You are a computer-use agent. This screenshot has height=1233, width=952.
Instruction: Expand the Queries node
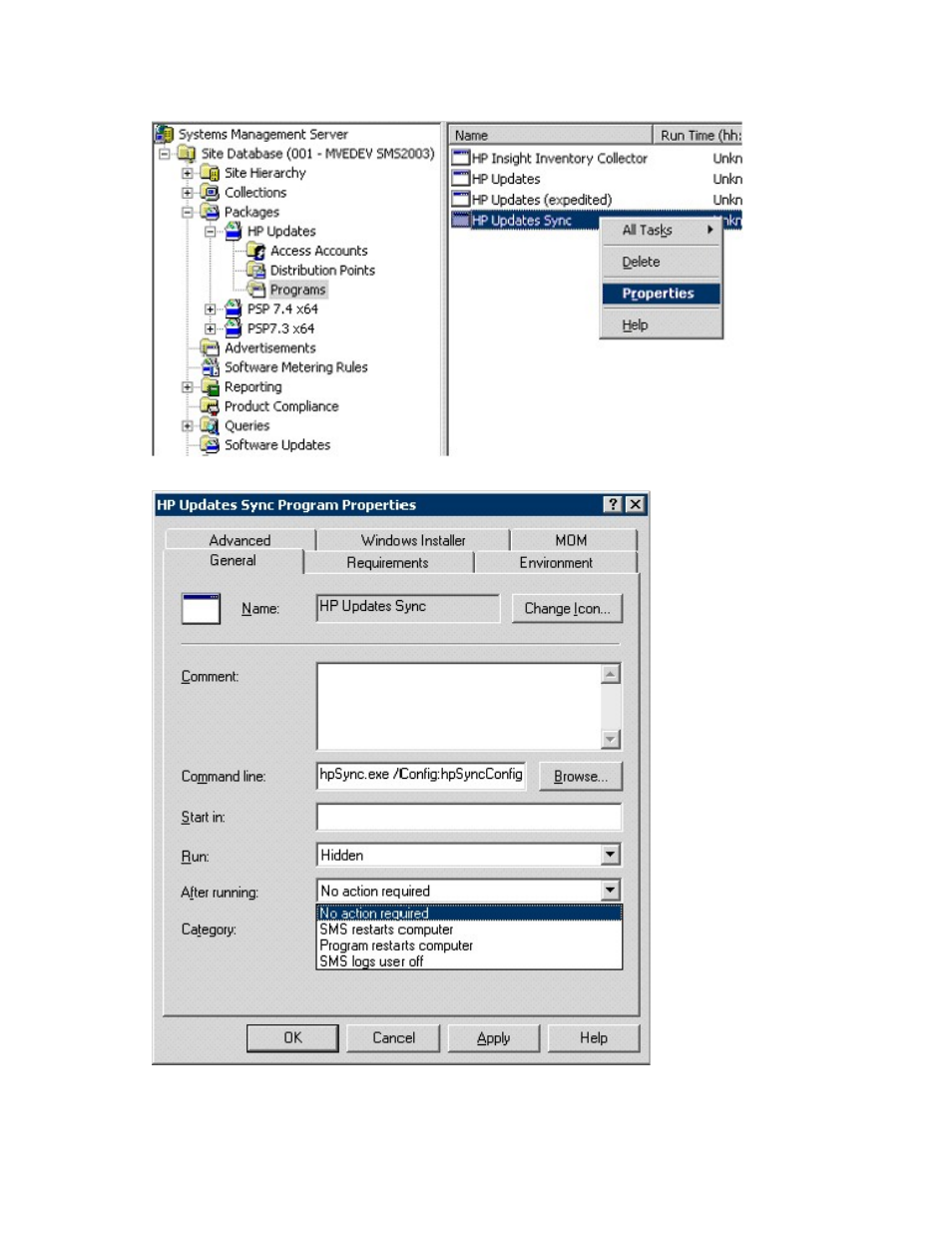[x=187, y=426]
